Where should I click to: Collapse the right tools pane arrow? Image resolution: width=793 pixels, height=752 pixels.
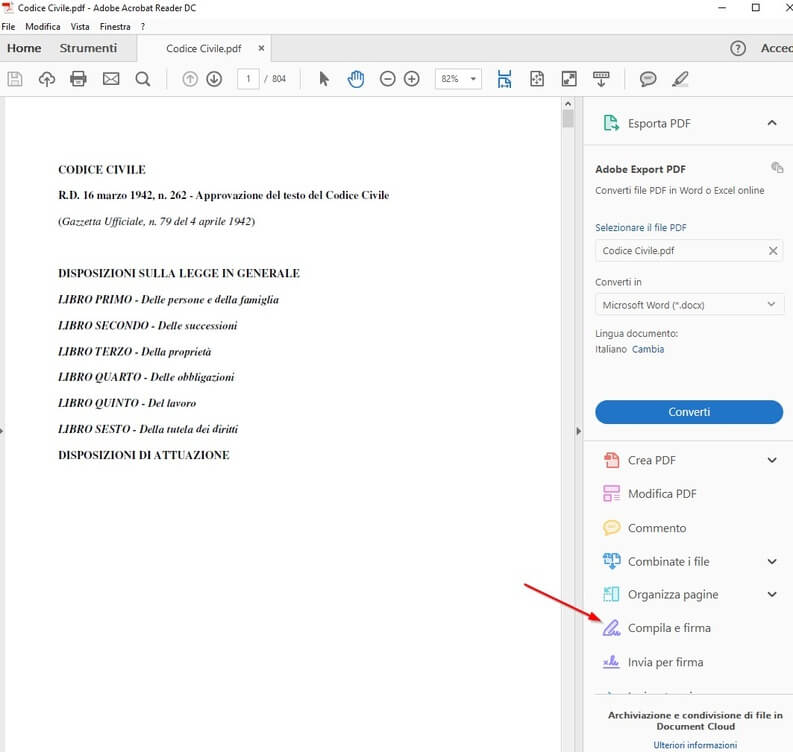tap(579, 431)
